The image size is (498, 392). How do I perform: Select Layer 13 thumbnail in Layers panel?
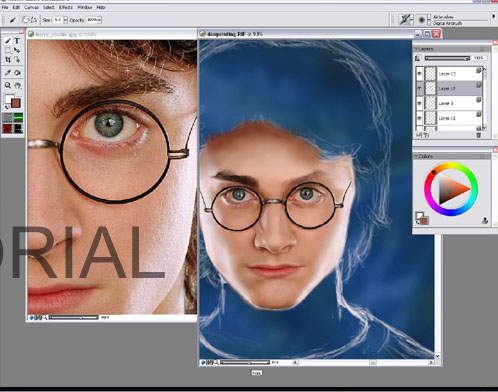(x=431, y=73)
